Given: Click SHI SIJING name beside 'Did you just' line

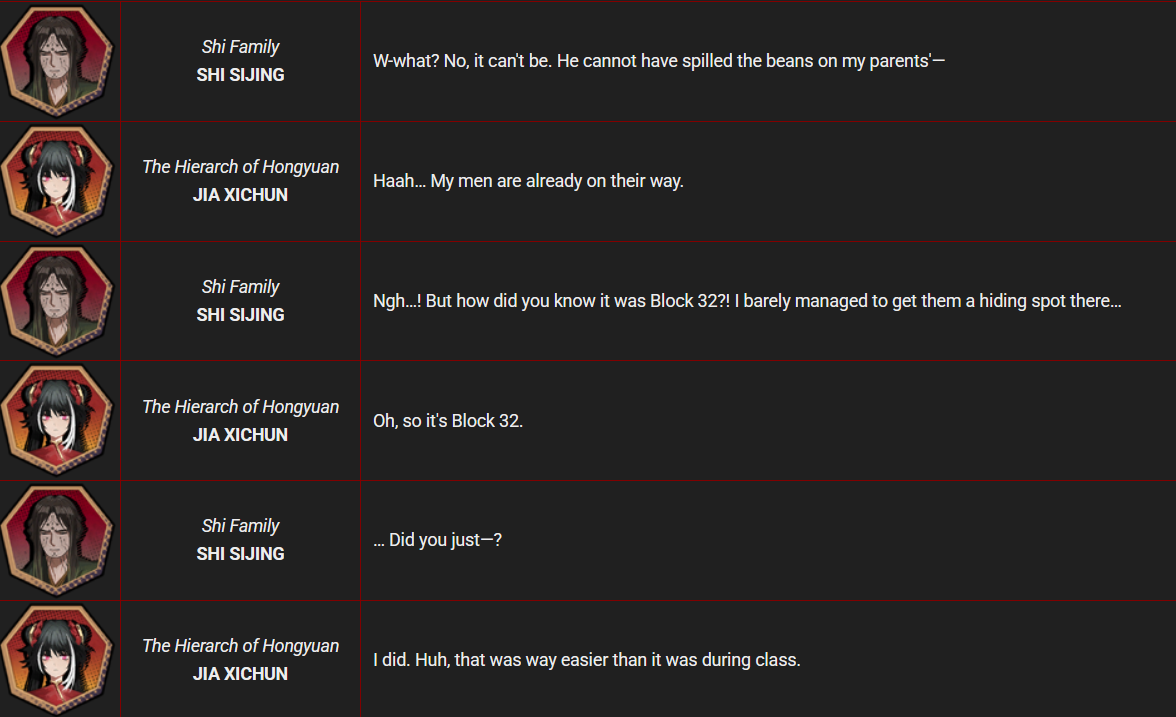Looking at the screenshot, I should [x=240, y=554].
